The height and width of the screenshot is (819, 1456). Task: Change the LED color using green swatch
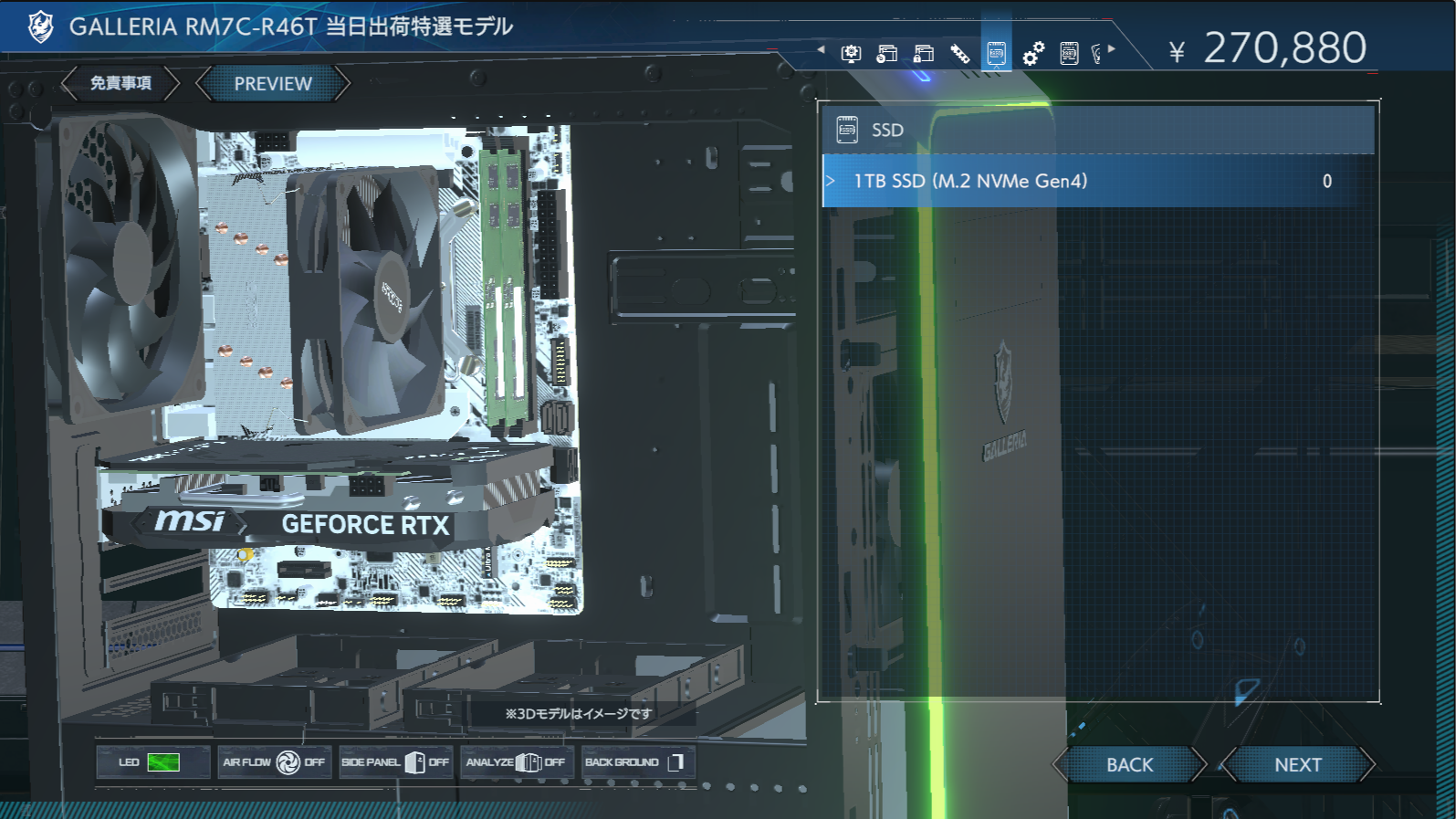163,761
